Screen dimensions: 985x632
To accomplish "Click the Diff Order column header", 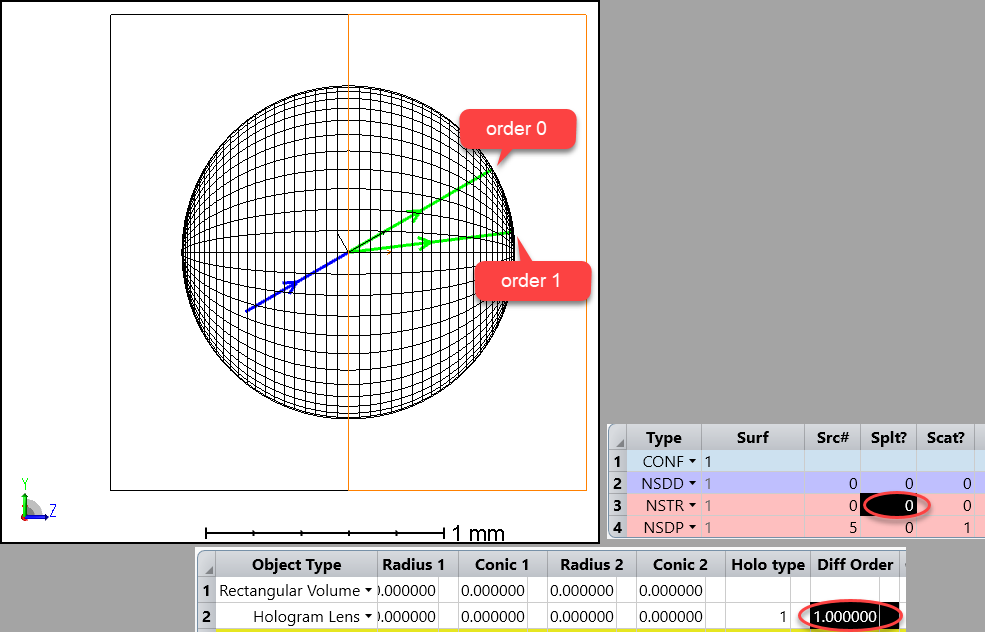I will pos(855,565).
